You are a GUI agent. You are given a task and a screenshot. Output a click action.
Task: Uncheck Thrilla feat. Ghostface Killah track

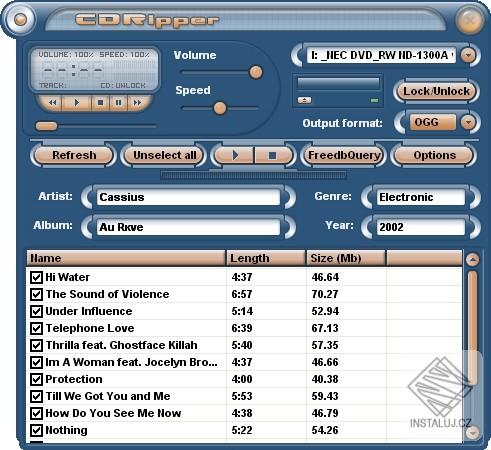click(36, 345)
